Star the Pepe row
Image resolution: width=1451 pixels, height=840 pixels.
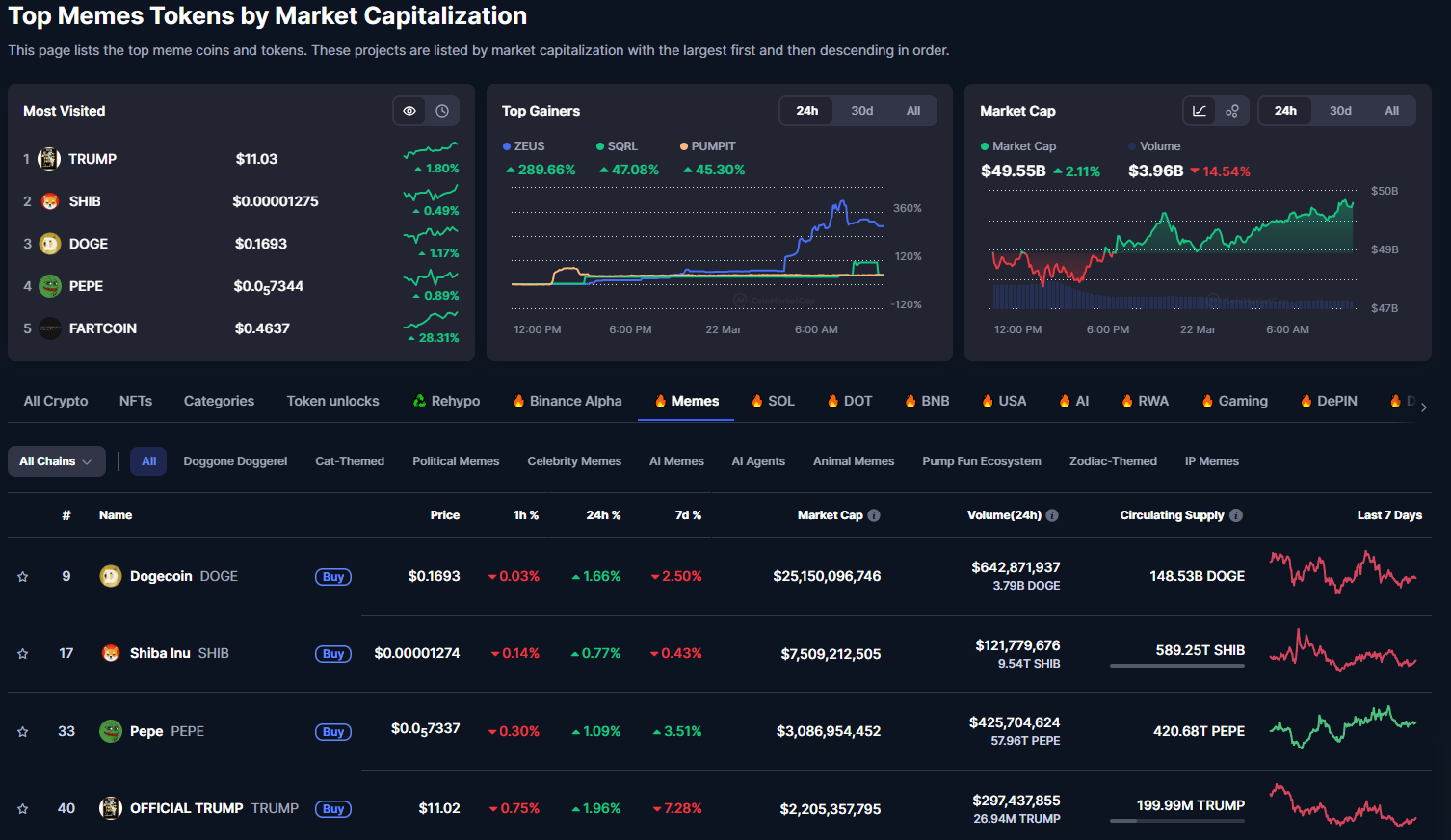tap(23, 731)
